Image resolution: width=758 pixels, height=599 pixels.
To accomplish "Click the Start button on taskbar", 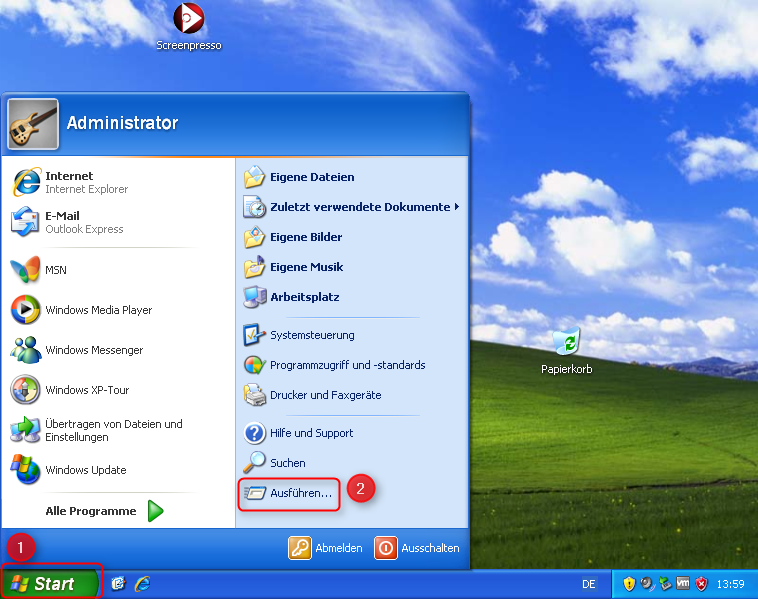I will [x=51, y=583].
